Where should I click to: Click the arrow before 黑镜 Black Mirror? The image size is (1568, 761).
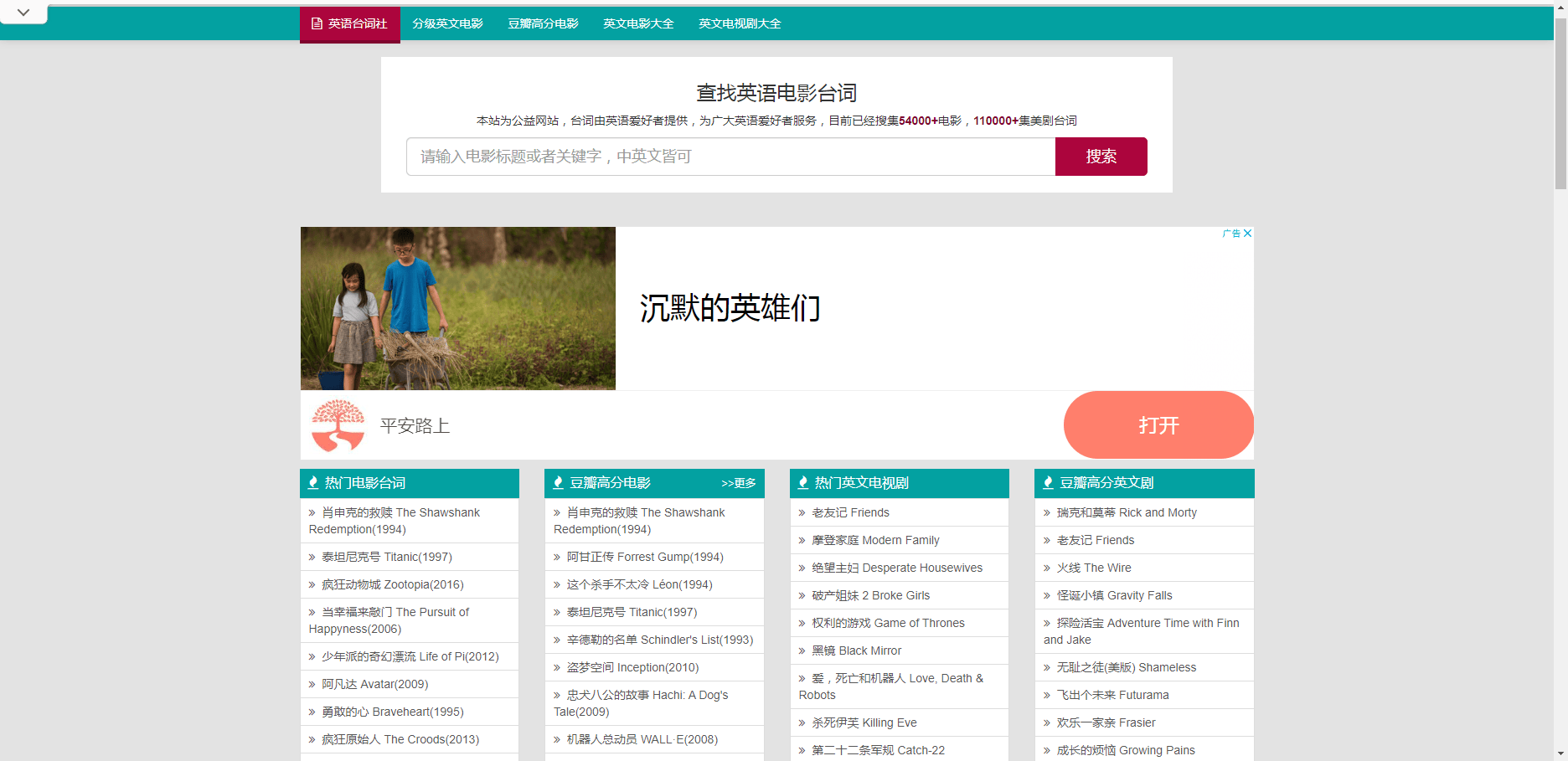pyautogui.click(x=801, y=650)
